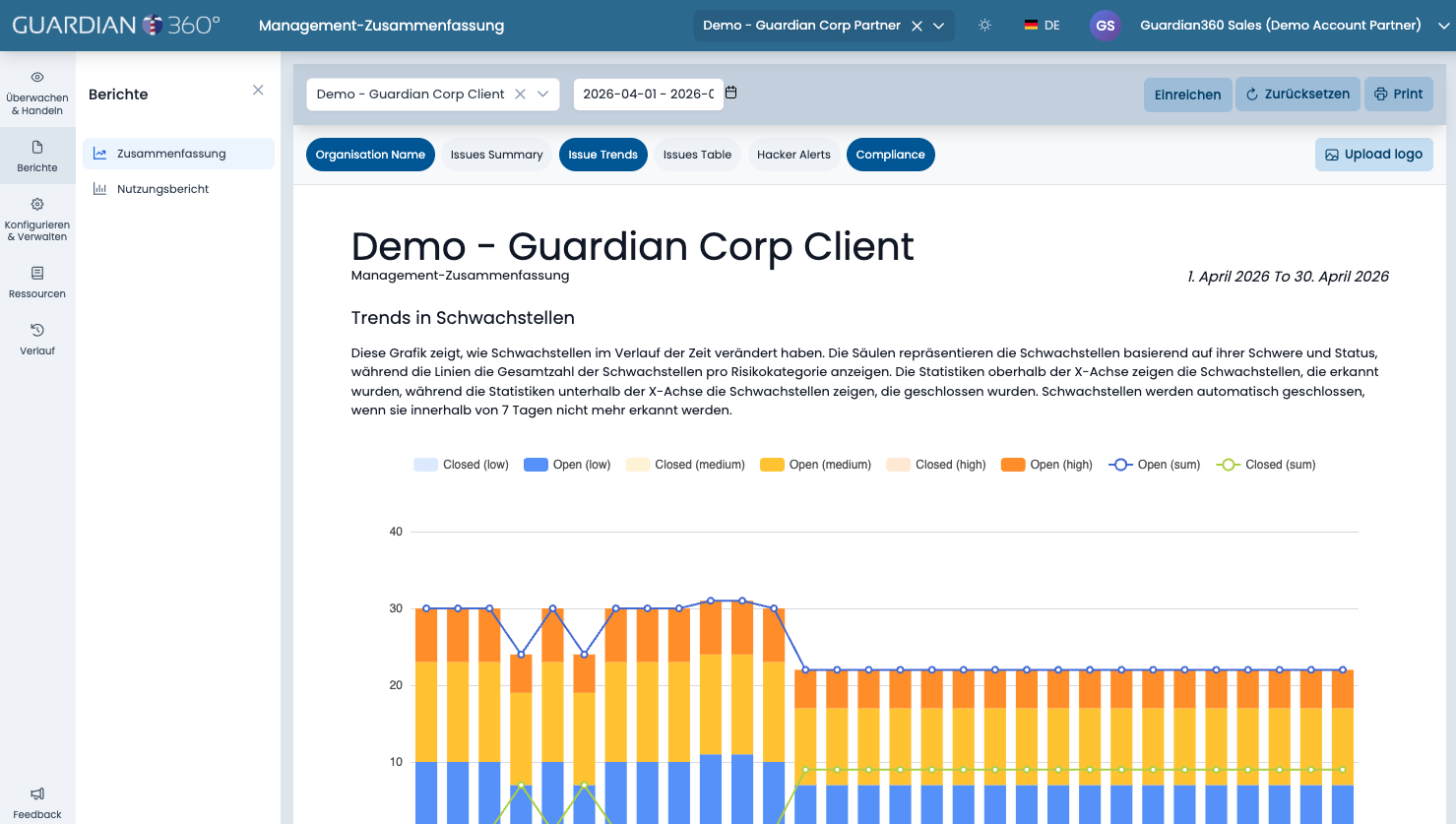This screenshot has width=1456, height=824.
Task: Click the Print button
Action: point(1399,95)
